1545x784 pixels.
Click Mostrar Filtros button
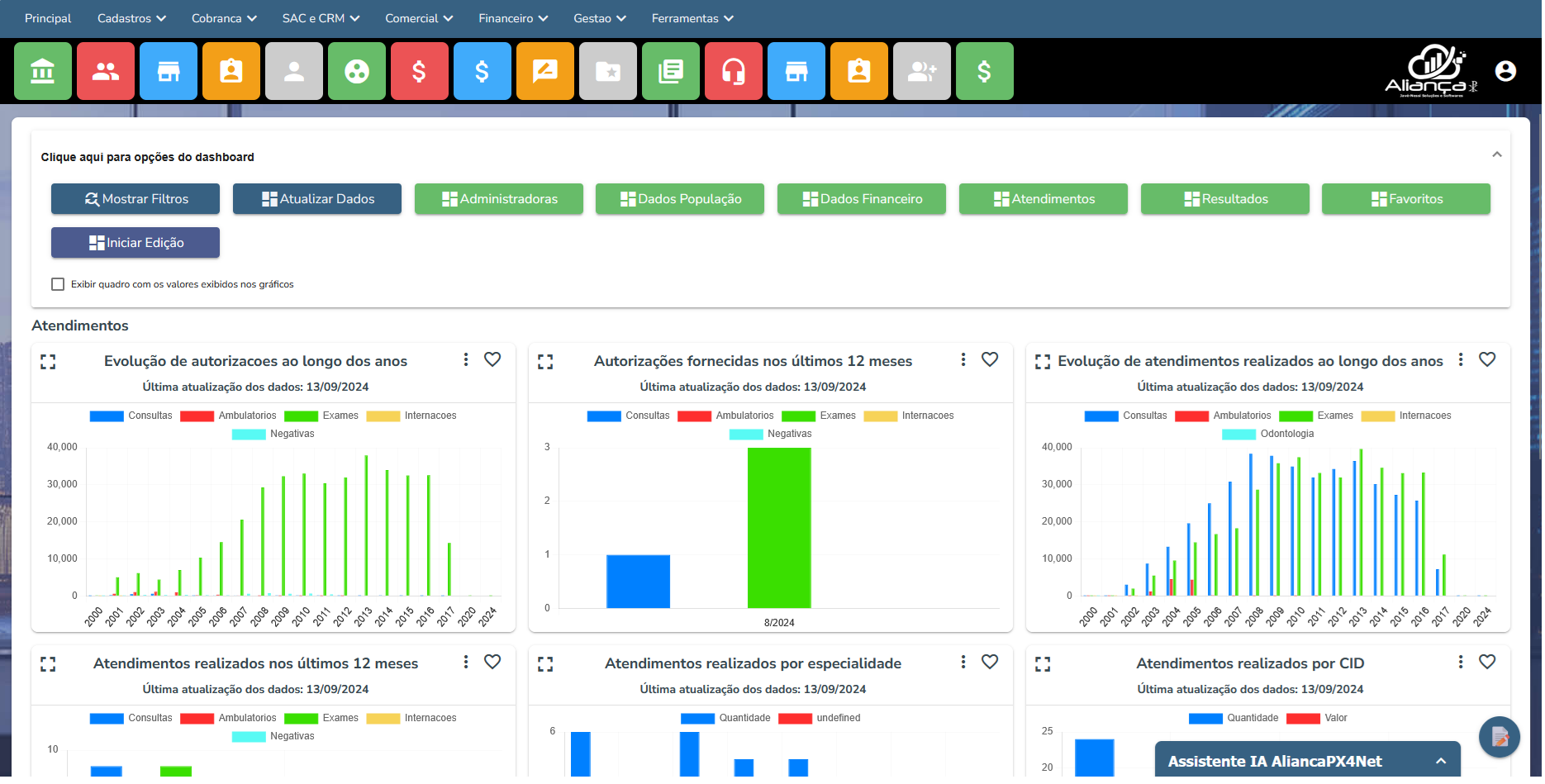pos(135,199)
